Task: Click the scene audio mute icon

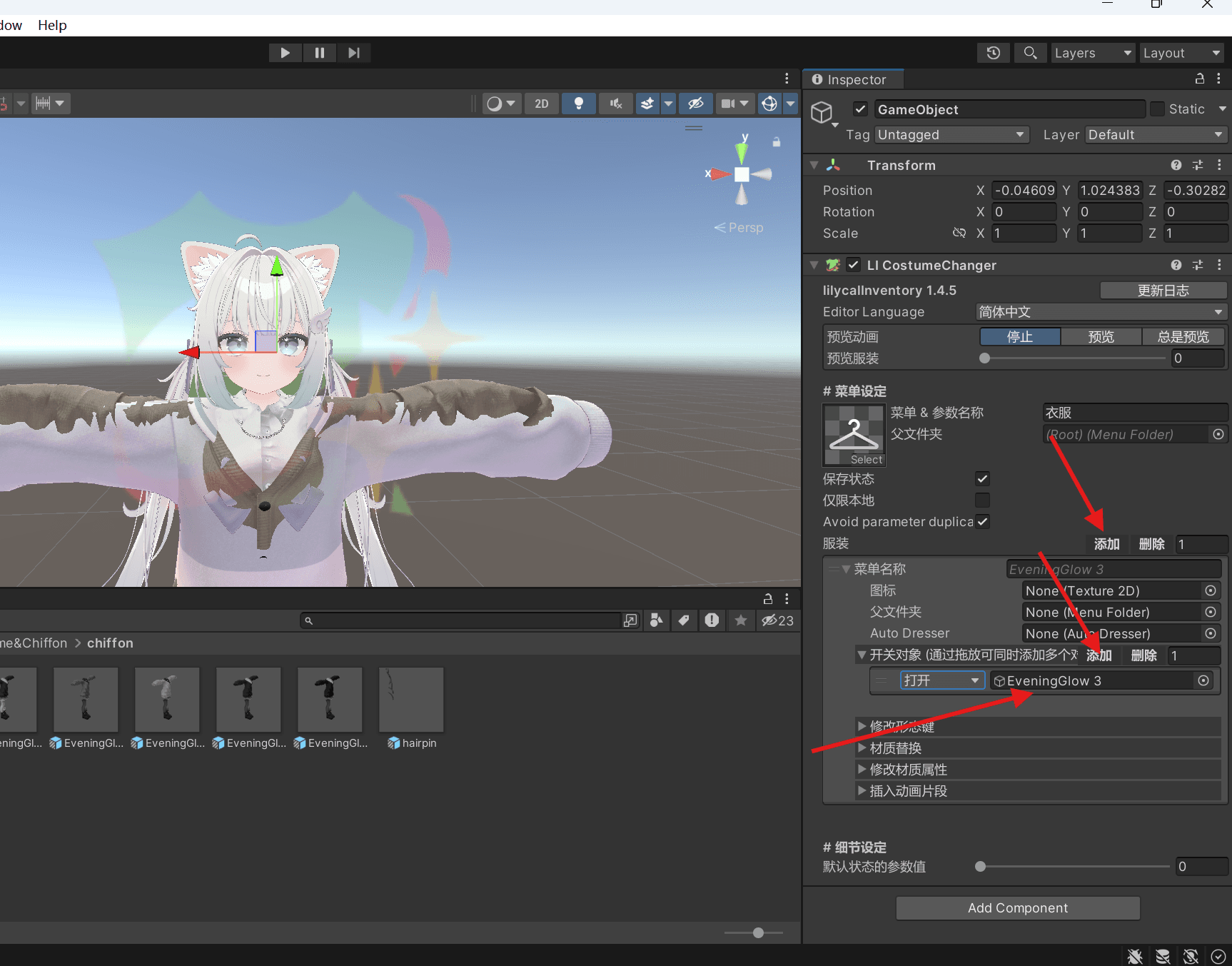Action: coord(615,104)
